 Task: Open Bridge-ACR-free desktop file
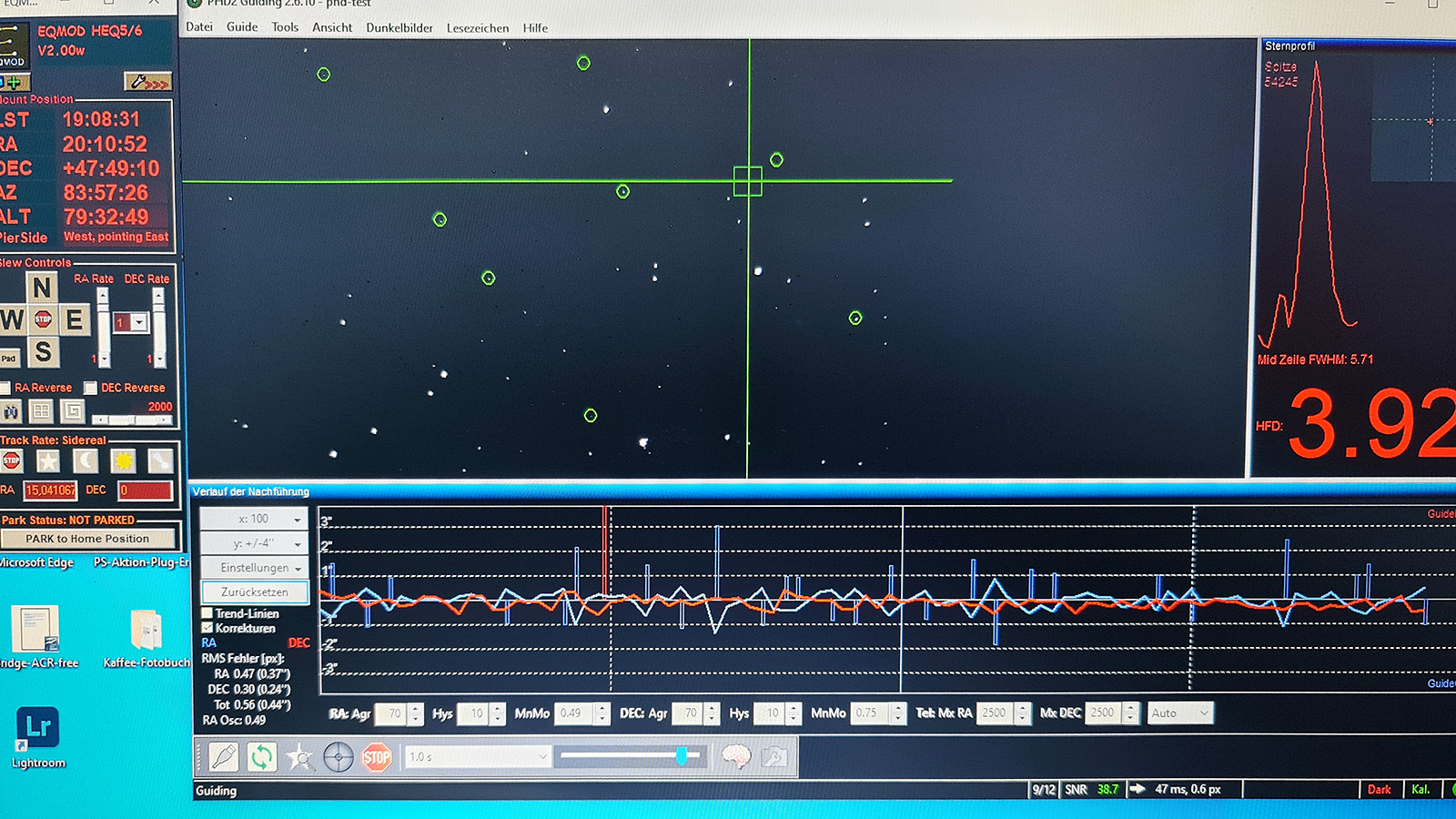tap(36, 637)
